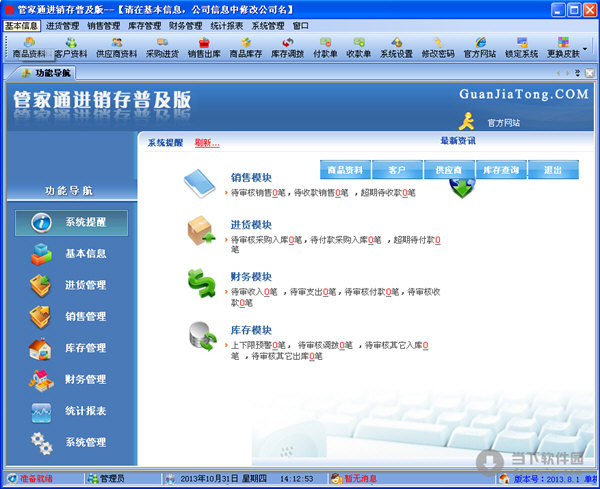The image size is (600, 489).
Task: Click the 准备就绪 status text
Action: [x=36, y=479]
